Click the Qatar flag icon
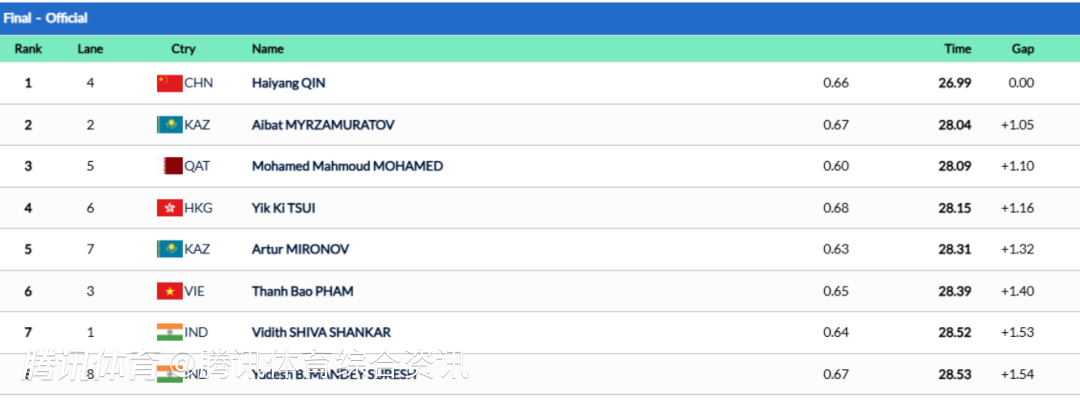Viewport: 1080px width, 400px height. [173, 166]
